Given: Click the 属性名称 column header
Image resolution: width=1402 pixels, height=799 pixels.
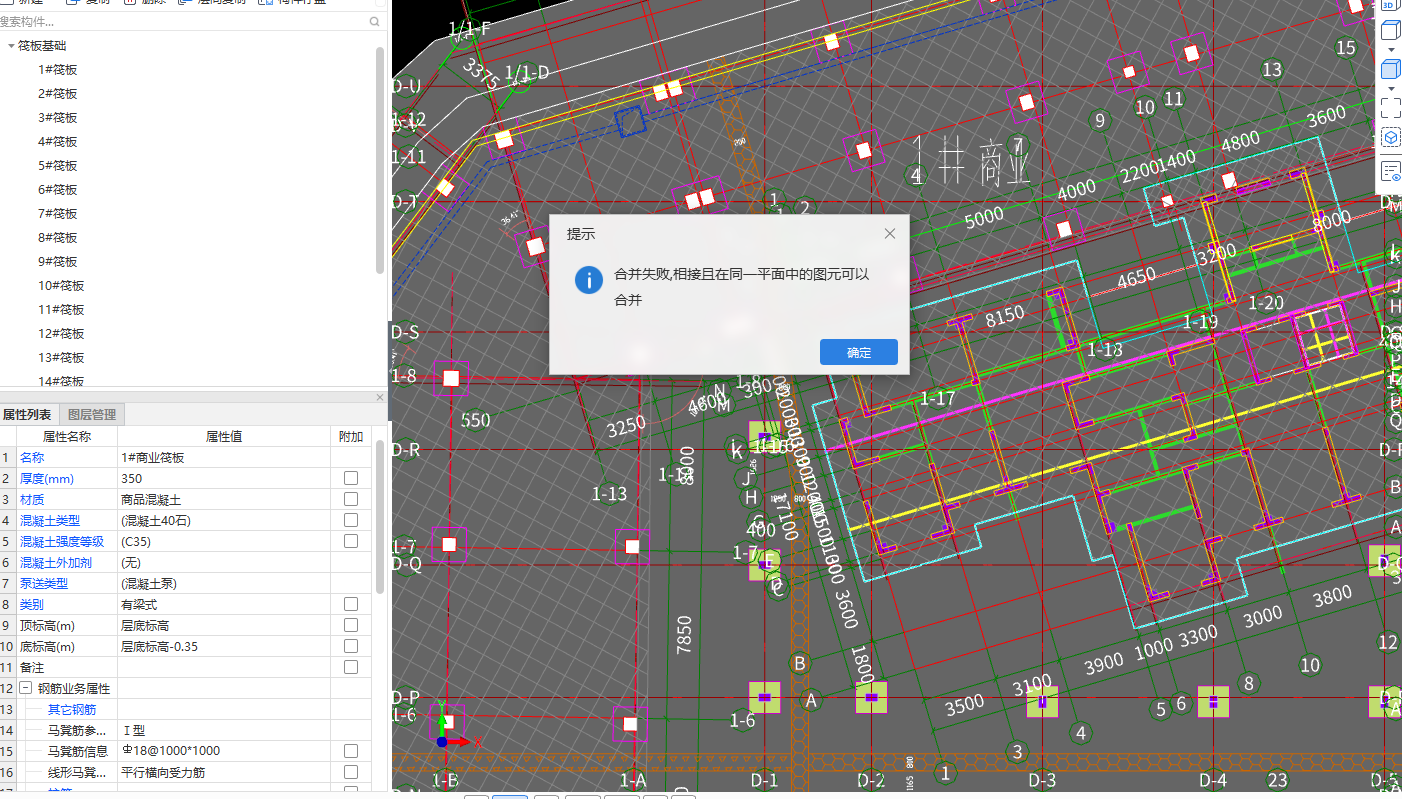Looking at the screenshot, I should tap(67, 436).
